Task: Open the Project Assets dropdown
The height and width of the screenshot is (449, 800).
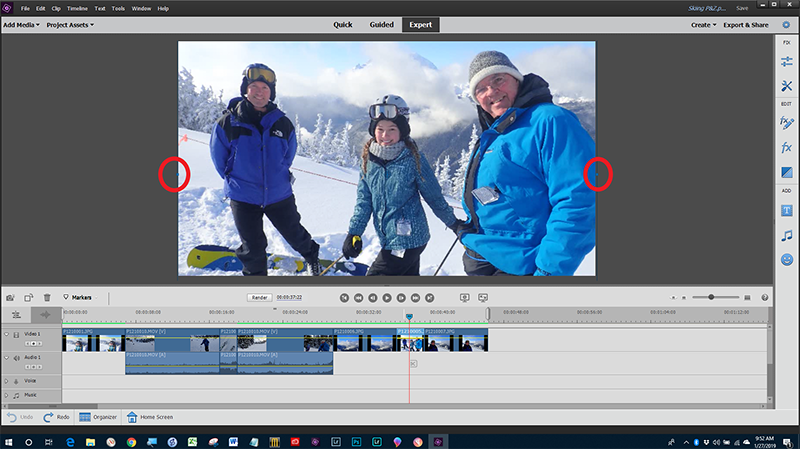Action: pyautogui.click(x=70, y=24)
